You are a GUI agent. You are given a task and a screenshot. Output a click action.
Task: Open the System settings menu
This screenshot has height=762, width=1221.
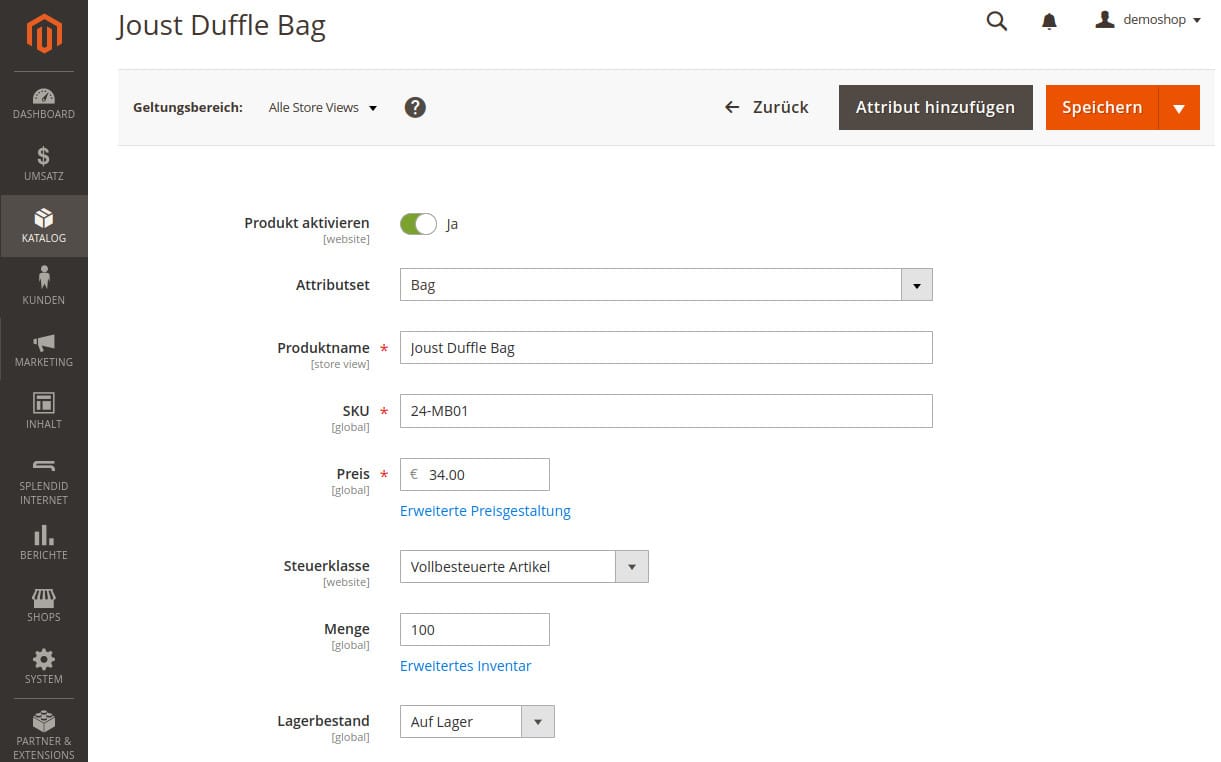tap(44, 667)
